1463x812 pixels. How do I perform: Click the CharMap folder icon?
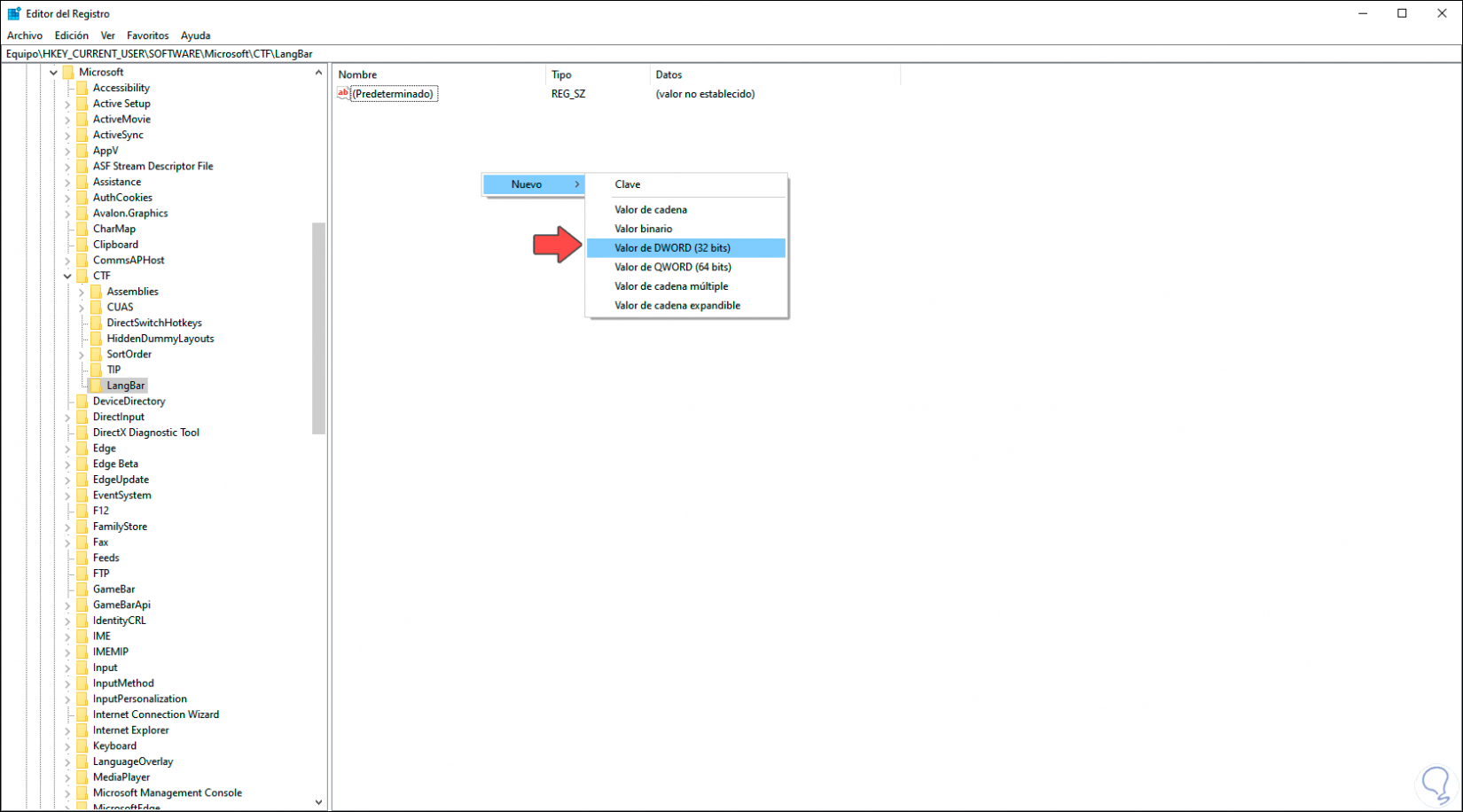pyautogui.click(x=82, y=229)
